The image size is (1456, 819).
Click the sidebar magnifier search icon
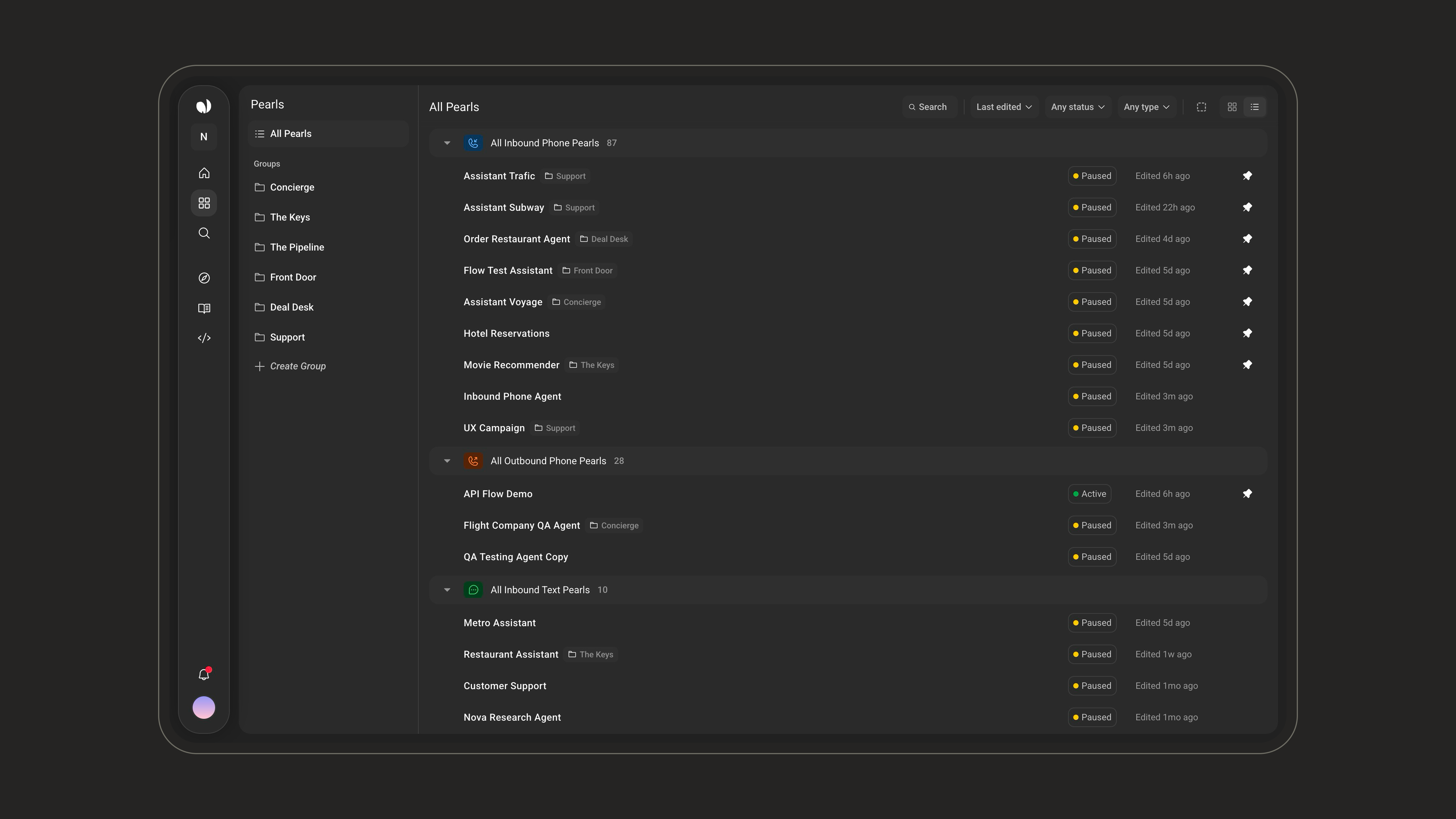[204, 233]
